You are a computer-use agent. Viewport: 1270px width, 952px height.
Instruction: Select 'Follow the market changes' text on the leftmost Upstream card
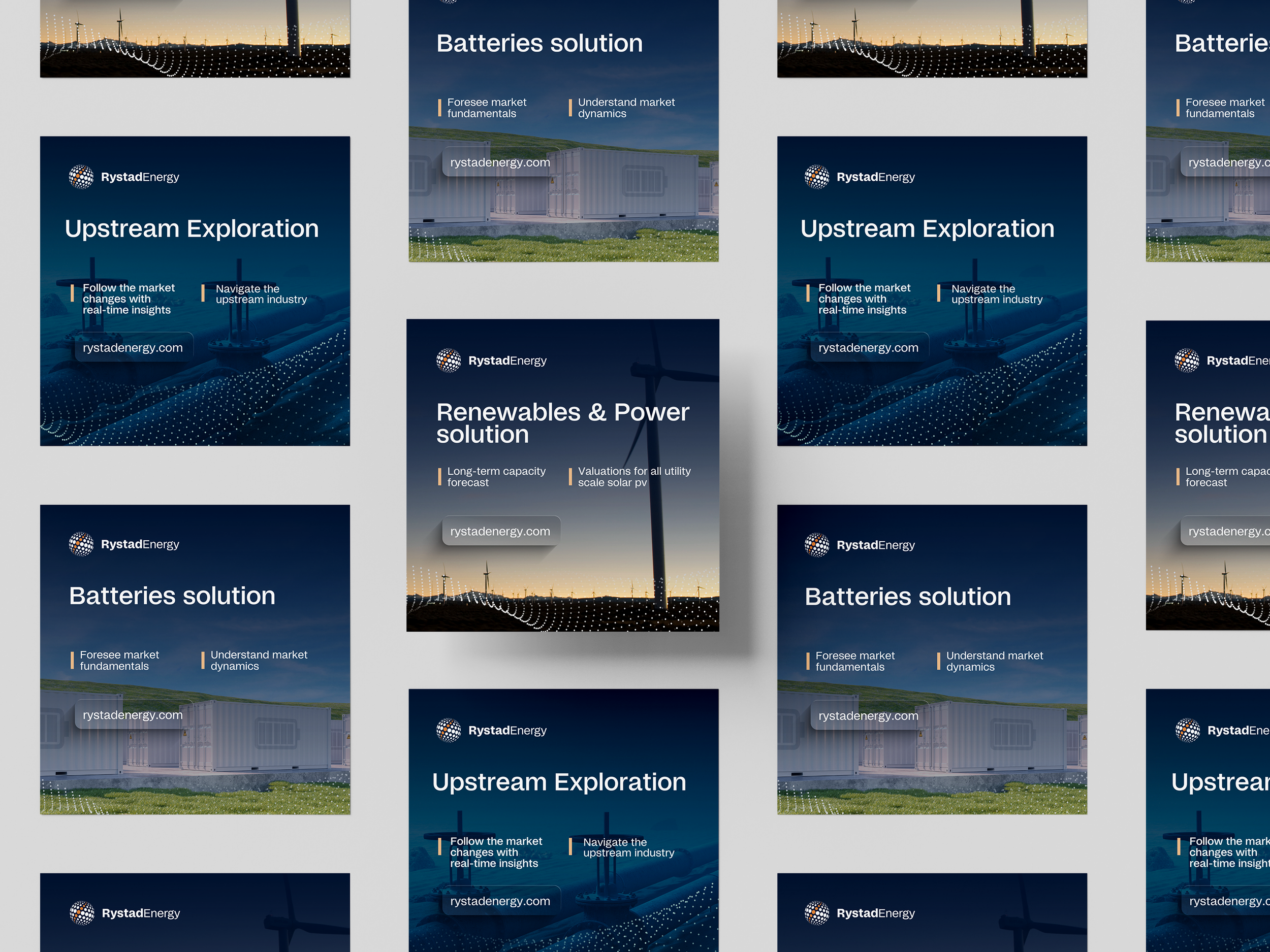pos(129,299)
